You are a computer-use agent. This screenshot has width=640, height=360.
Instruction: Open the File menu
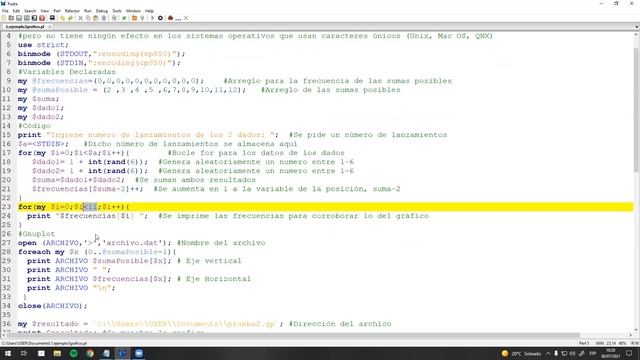click(x=5, y=11)
